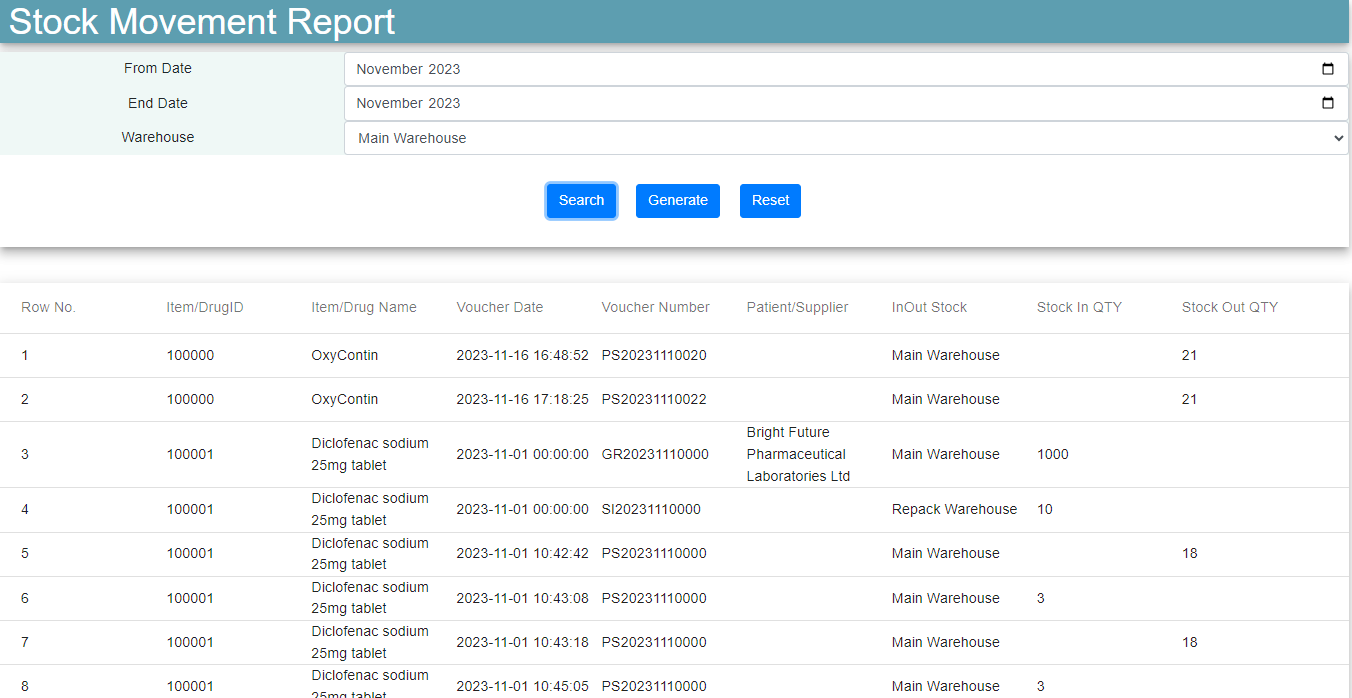Click the Warehouse label
The height and width of the screenshot is (698, 1352).
158,137
